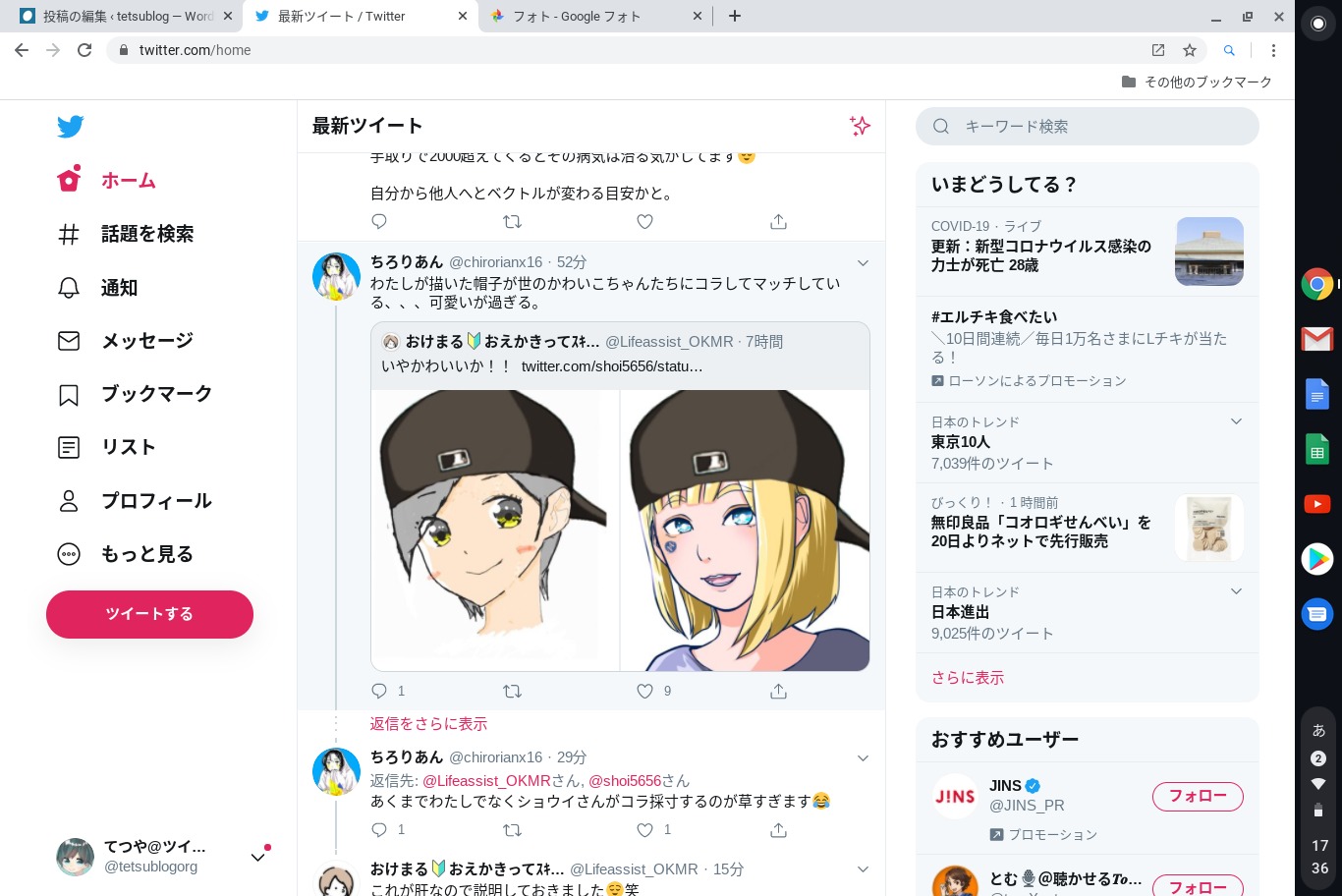Share the tweet with drawings
The width and height of the screenshot is (1342, 896).
tap(778, 691)
